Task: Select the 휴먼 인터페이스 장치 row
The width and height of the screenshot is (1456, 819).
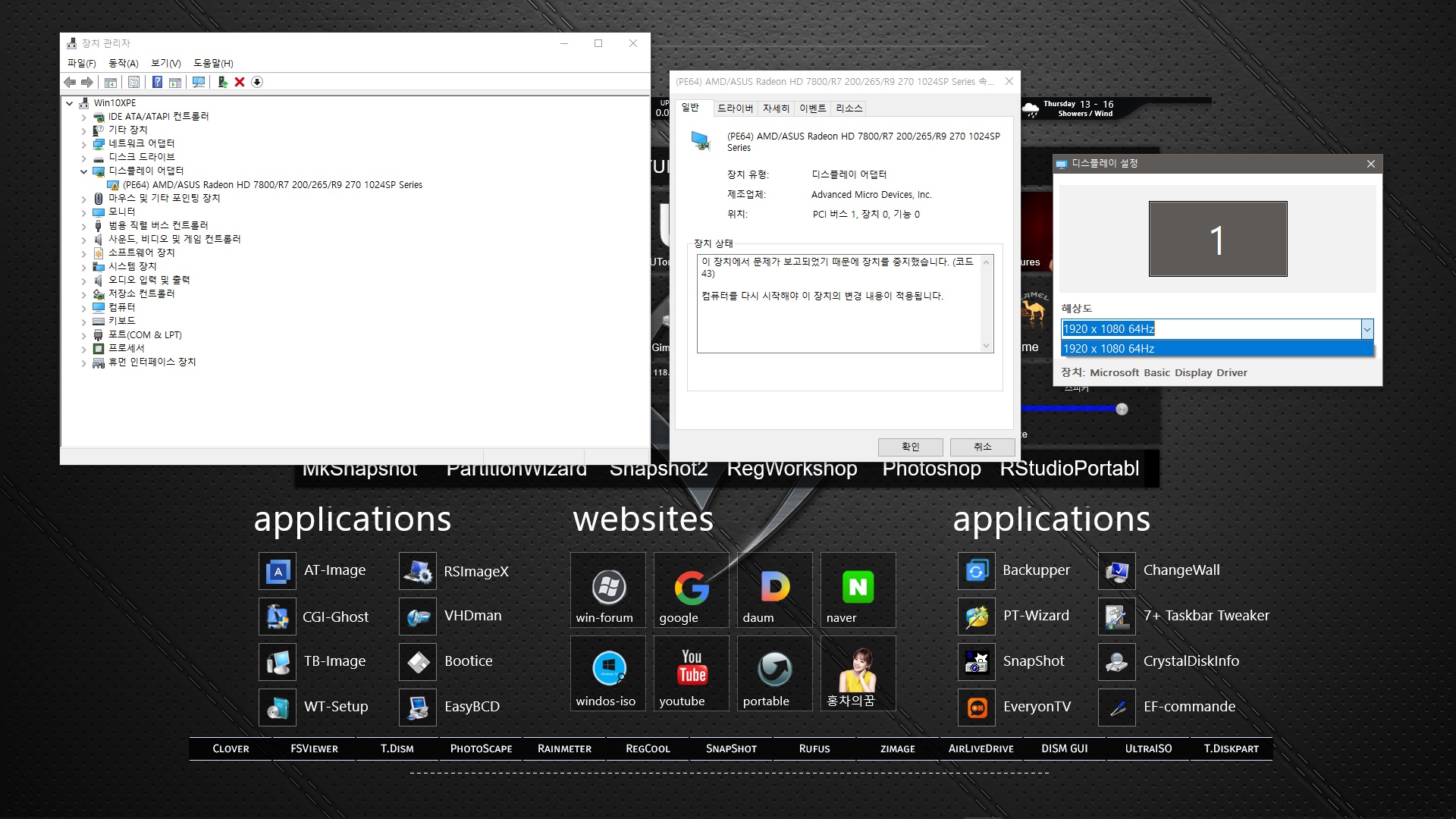Action: coord(144,362)
